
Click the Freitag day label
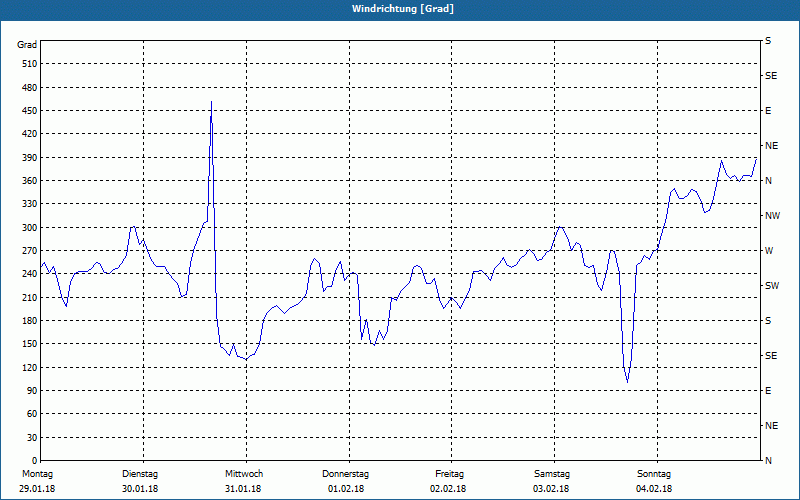pyautogui.click(x=449, y=474)
